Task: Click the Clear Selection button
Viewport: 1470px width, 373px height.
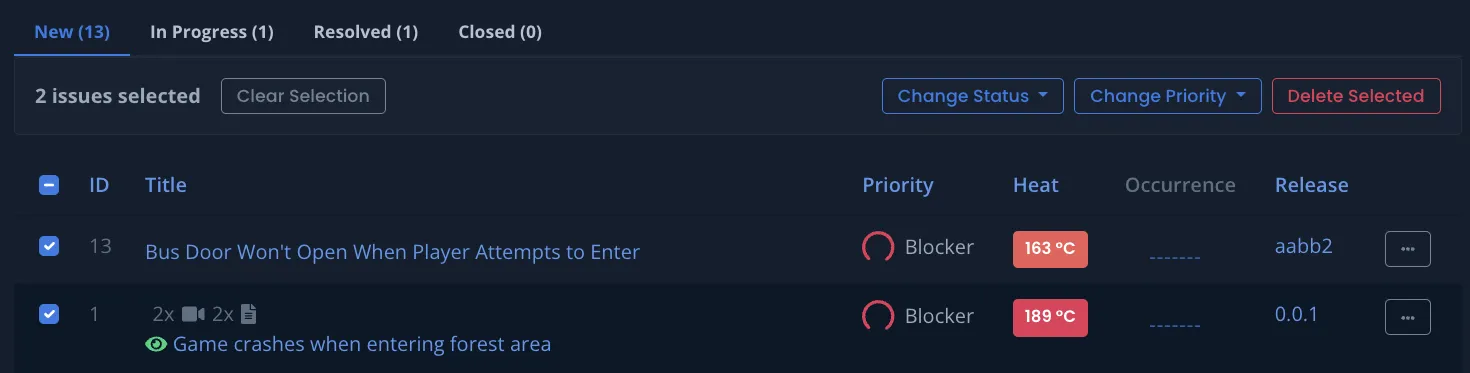Action: 303,96
